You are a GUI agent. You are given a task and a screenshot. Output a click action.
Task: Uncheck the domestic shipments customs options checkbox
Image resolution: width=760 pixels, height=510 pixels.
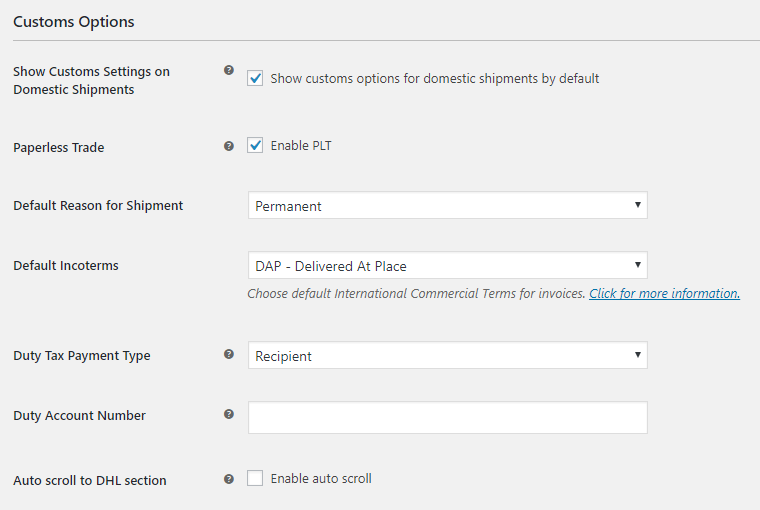pos(255,78)
